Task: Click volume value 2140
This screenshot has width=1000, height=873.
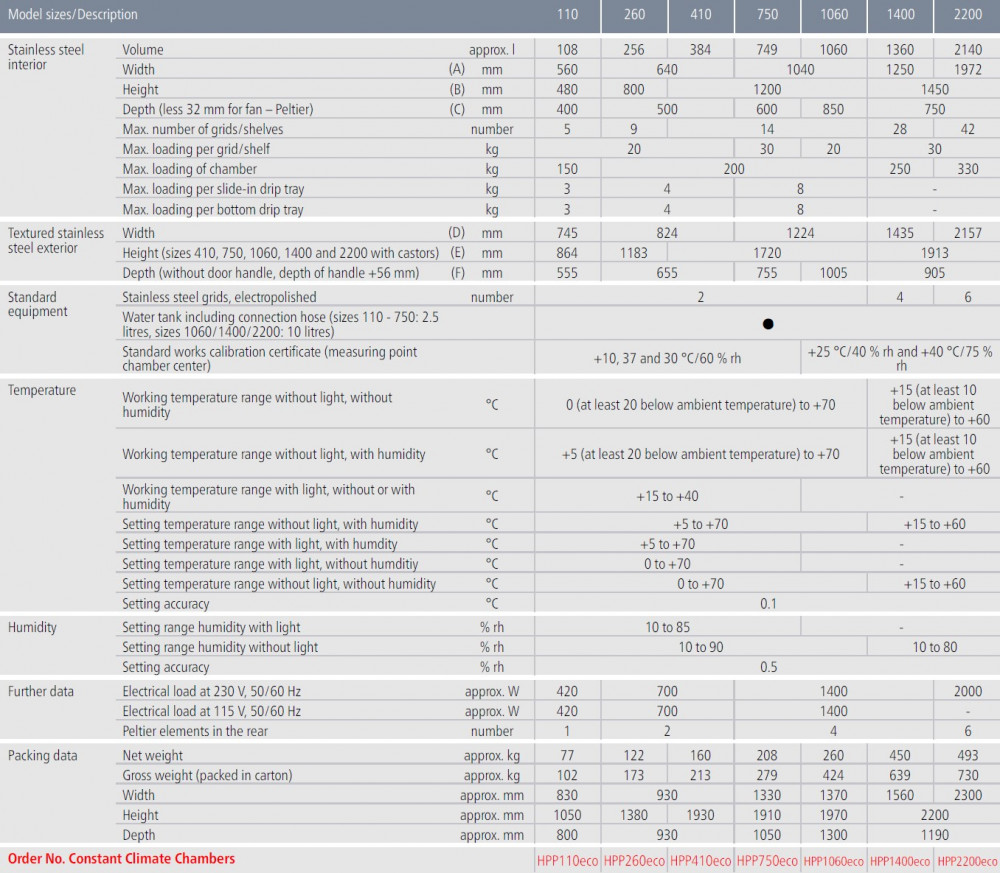Action: tap(967, 50)
